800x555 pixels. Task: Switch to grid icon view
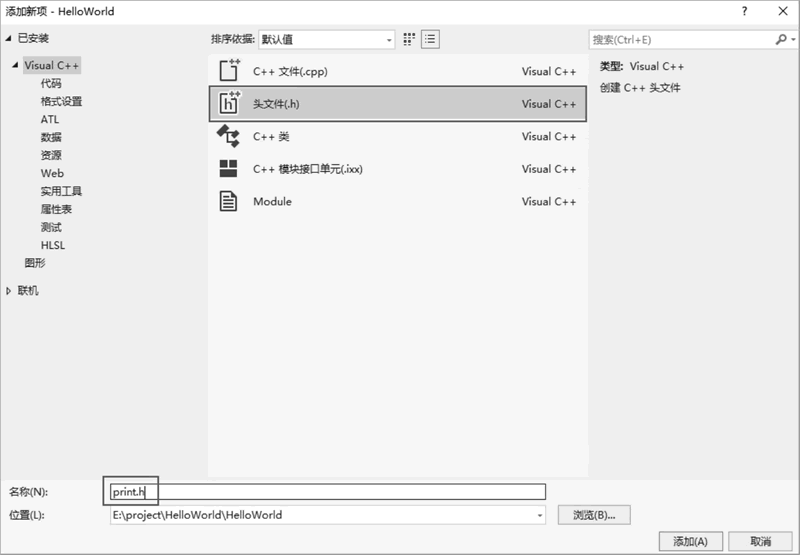coord(409,39)
